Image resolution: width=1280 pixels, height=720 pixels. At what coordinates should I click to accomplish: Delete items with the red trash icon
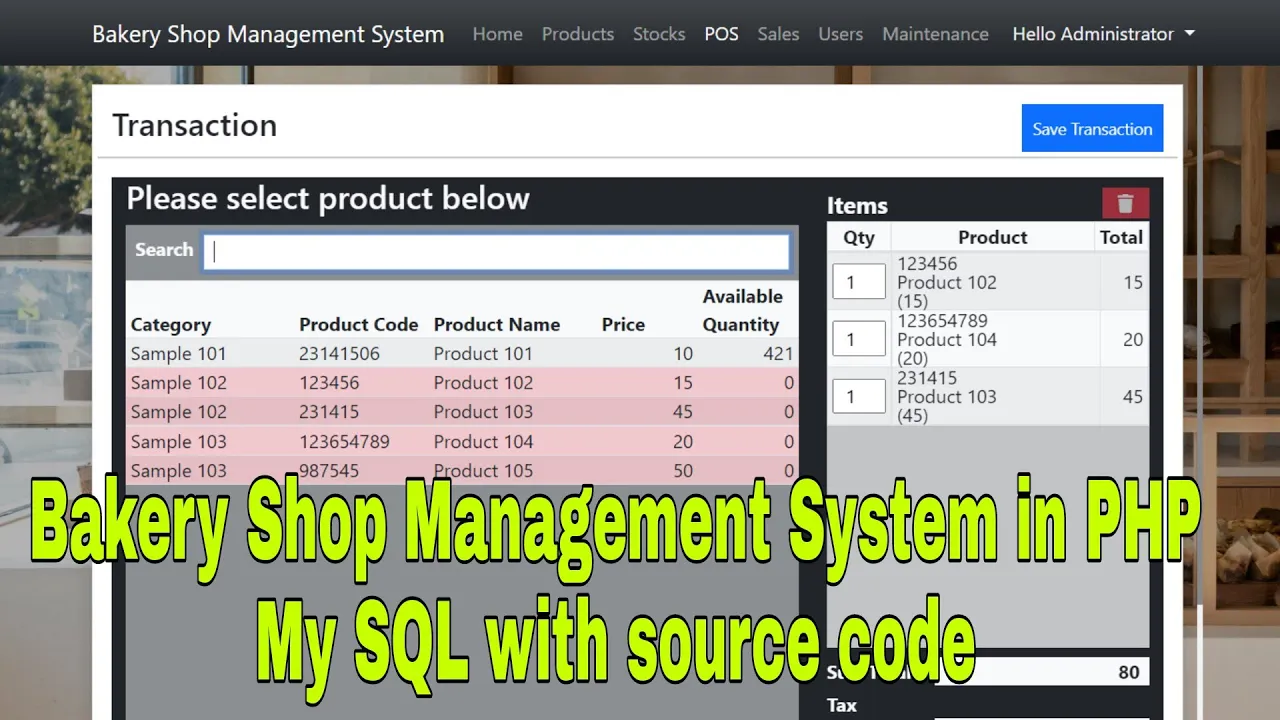(1125, 204)
